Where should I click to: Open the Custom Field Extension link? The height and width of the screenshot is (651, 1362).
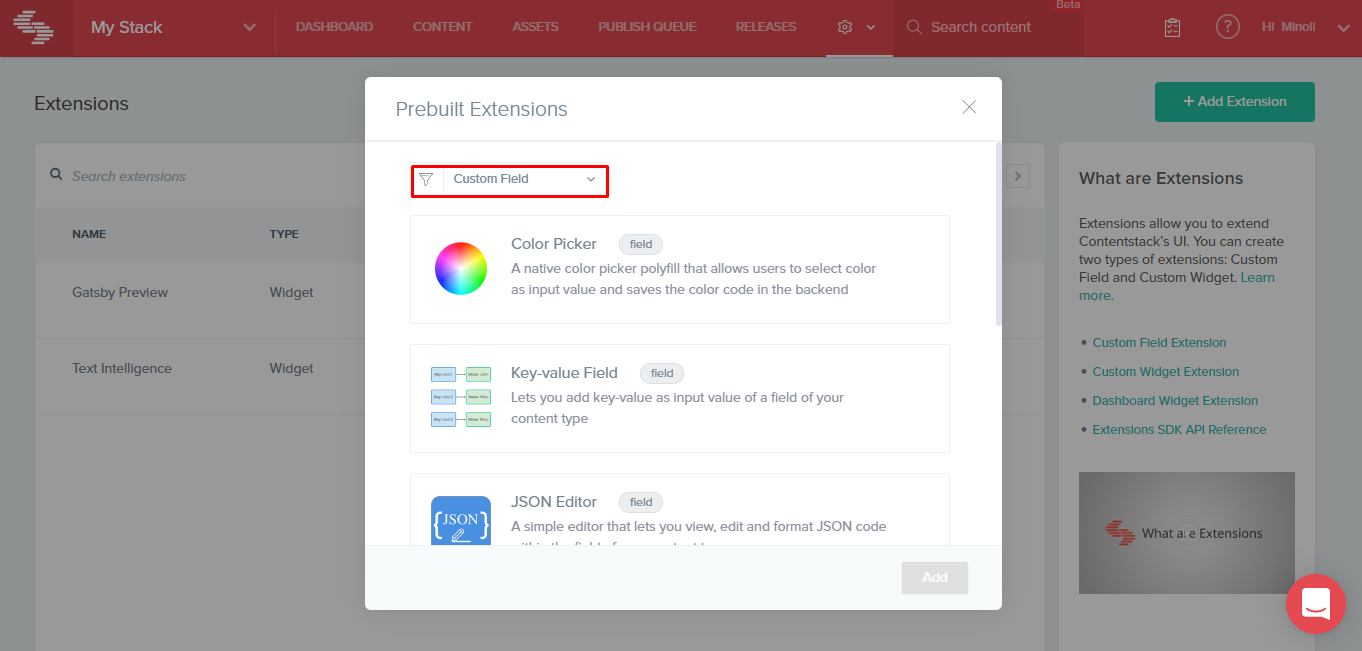pyautogui.click(x=1159, y=343)
